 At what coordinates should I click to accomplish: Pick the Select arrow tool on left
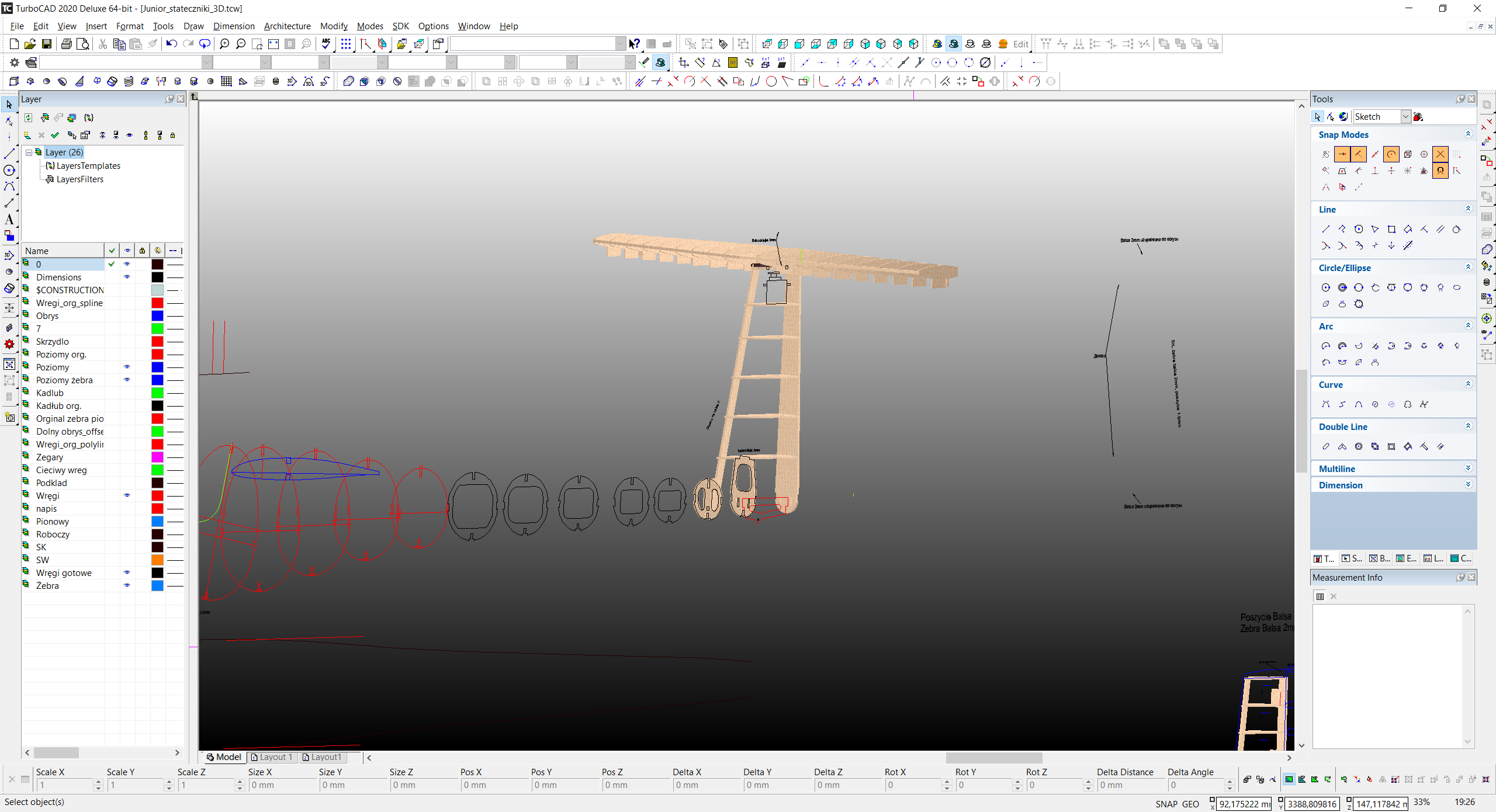coord(9,105)
